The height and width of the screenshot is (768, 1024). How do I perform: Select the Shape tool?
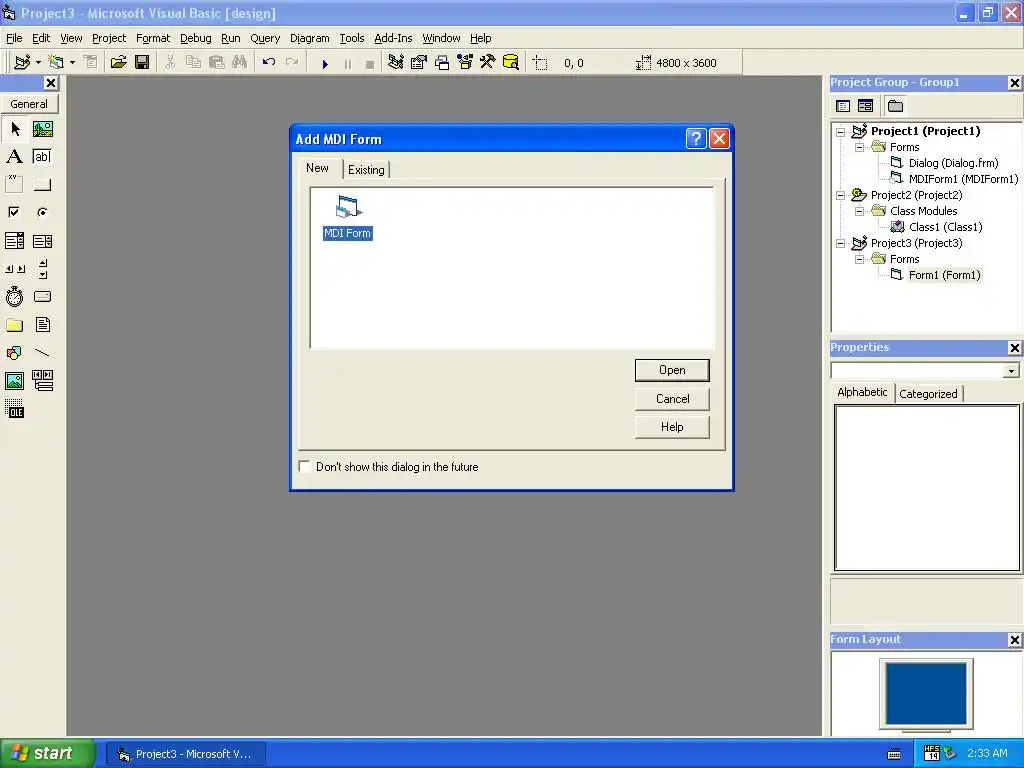14,353
